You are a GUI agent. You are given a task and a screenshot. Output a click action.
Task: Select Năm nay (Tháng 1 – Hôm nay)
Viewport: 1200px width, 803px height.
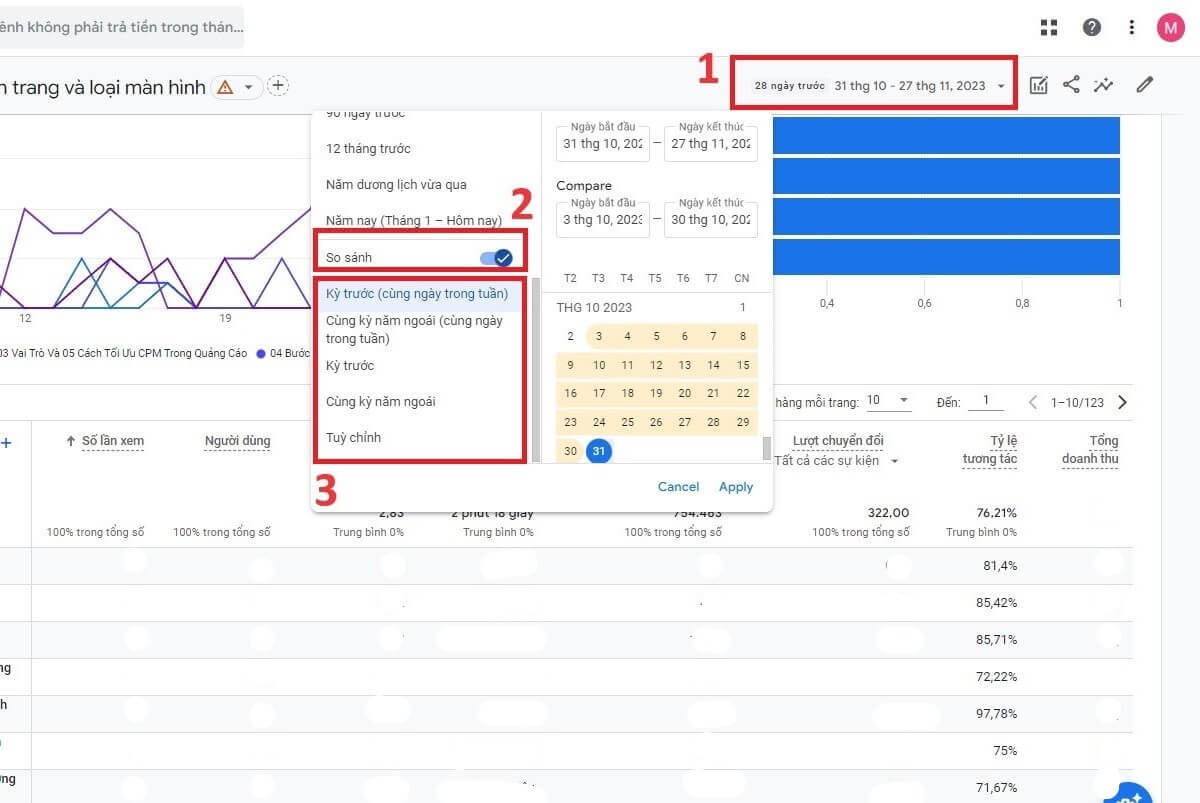(x=413, y=220)
